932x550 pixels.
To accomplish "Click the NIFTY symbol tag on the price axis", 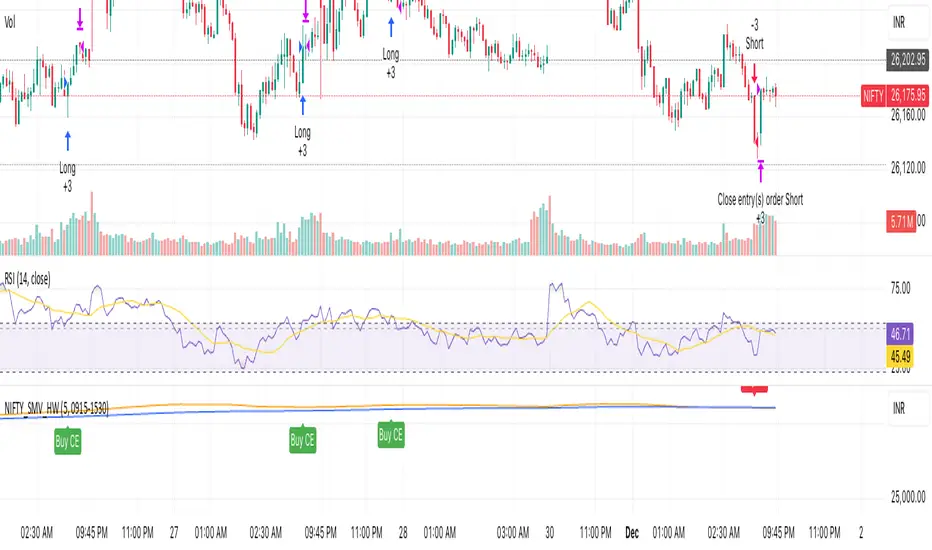I will tap(873, 95).
